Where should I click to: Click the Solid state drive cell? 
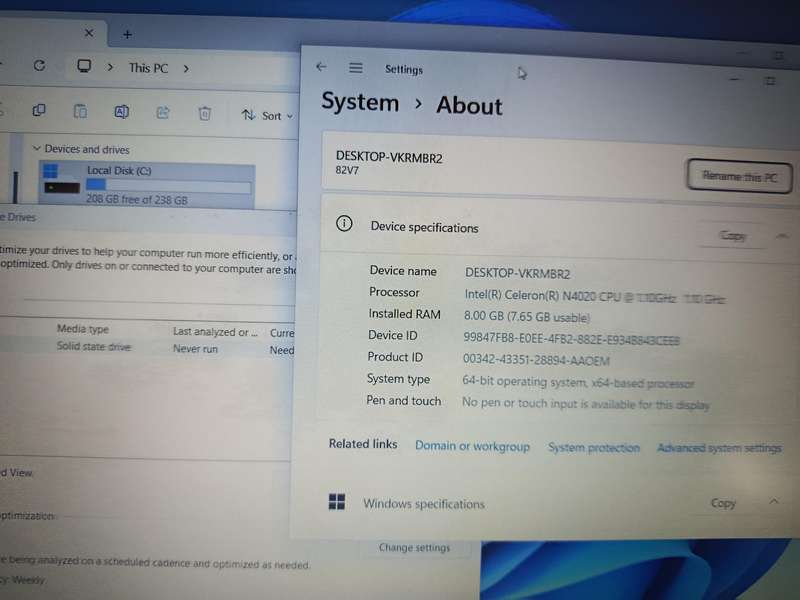93,346
